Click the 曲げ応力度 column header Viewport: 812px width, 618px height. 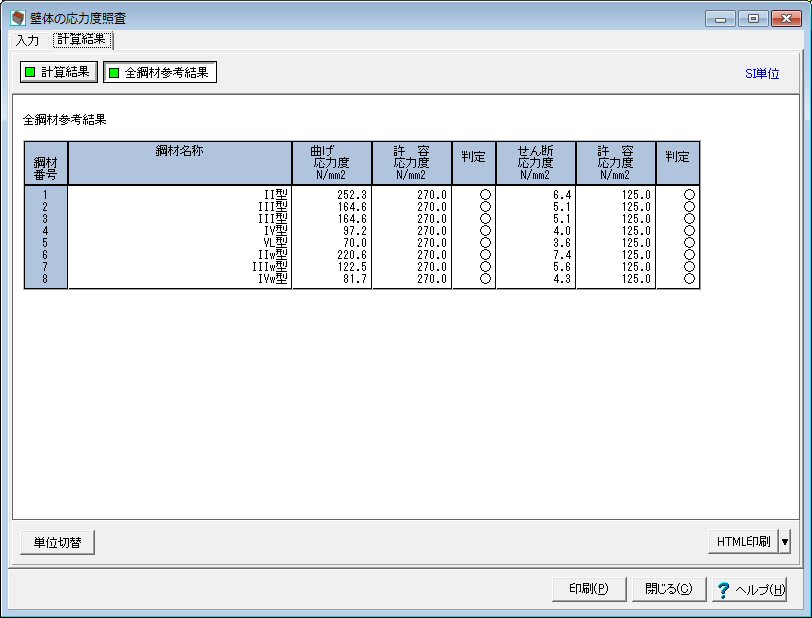(x=331, y=163)
